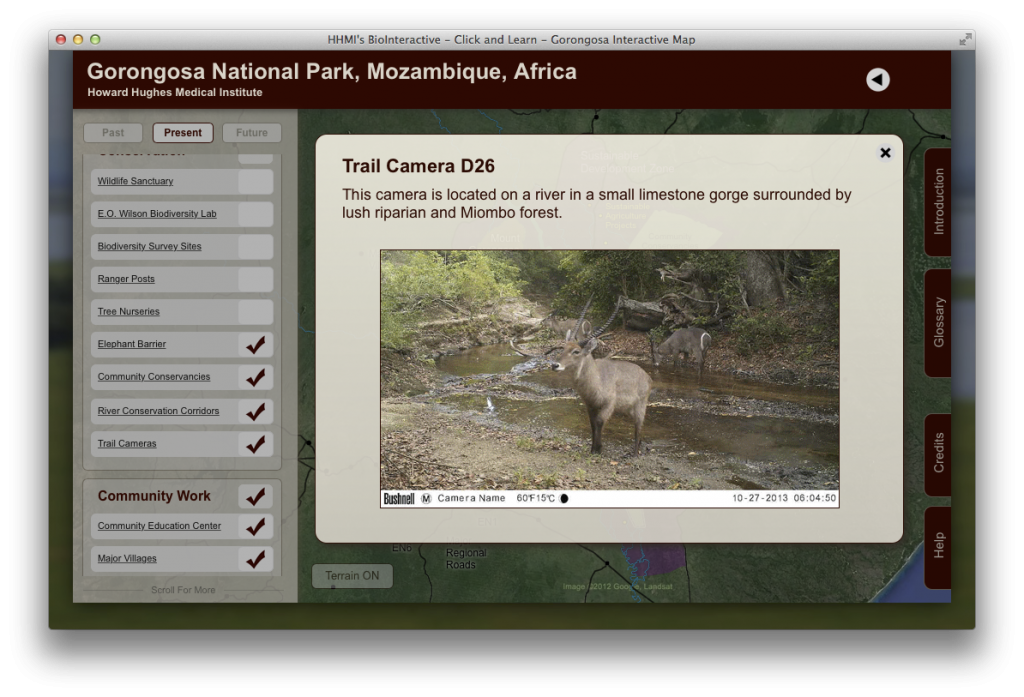Viewport: 1024px width, 697px height.
Task: Toggle the Terrain ON button
Action: (x=351, y=575)
